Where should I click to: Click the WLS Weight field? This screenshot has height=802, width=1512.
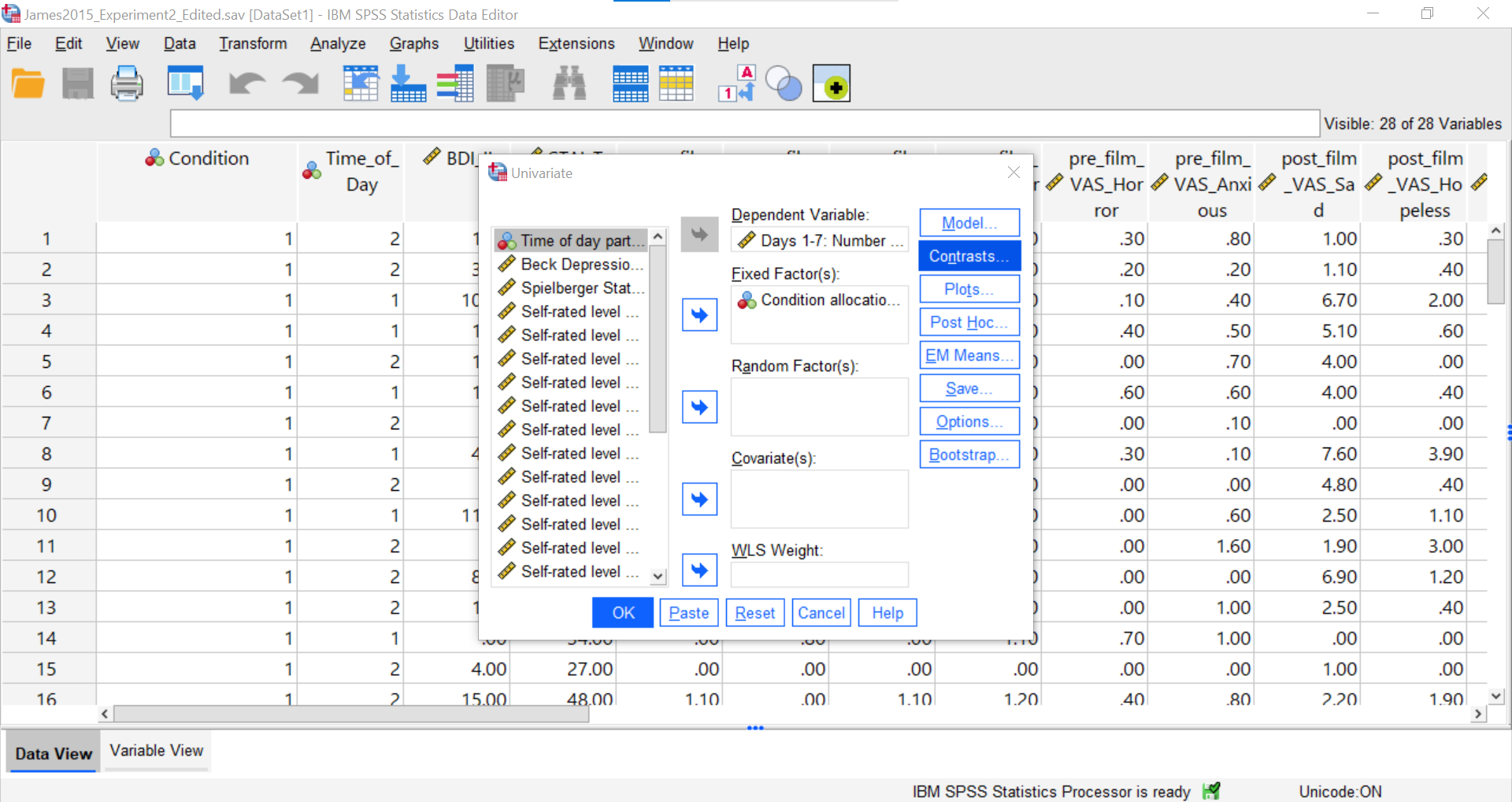click(x=820, y=574)
